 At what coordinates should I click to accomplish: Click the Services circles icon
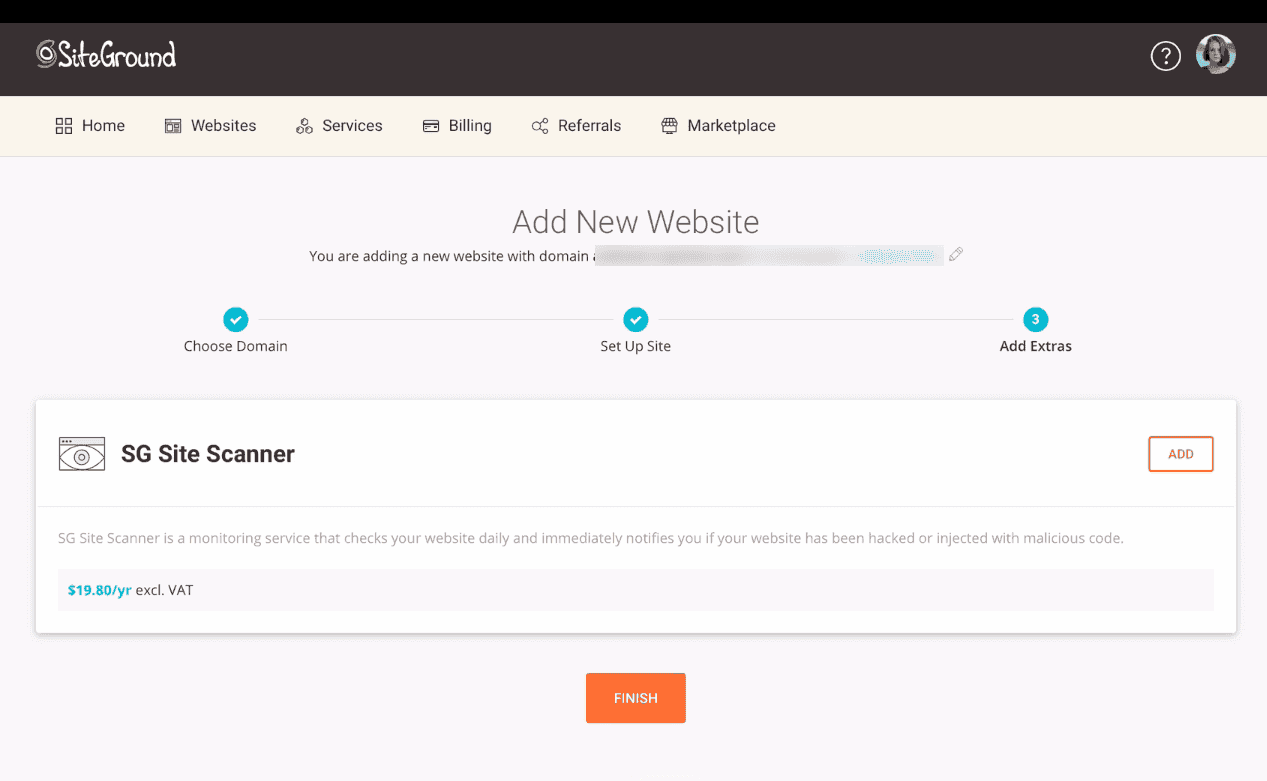coord(304,126)
